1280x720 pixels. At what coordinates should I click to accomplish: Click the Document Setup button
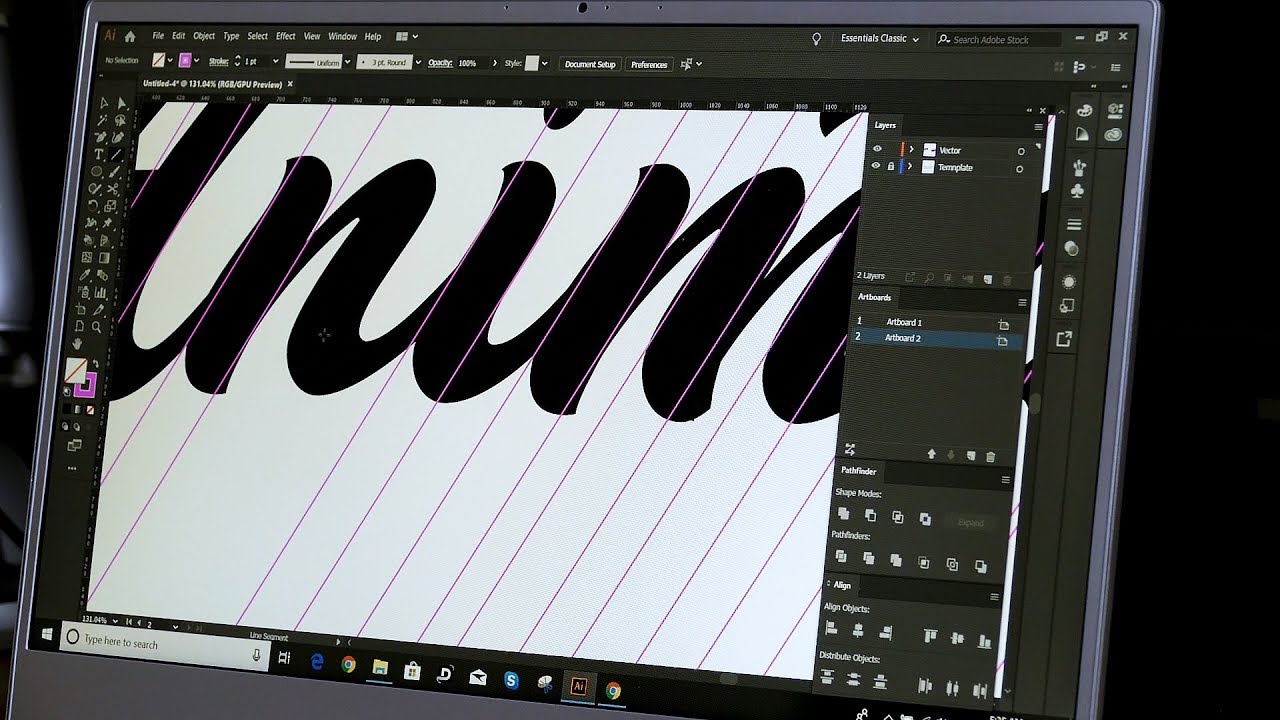coord(590,64)
